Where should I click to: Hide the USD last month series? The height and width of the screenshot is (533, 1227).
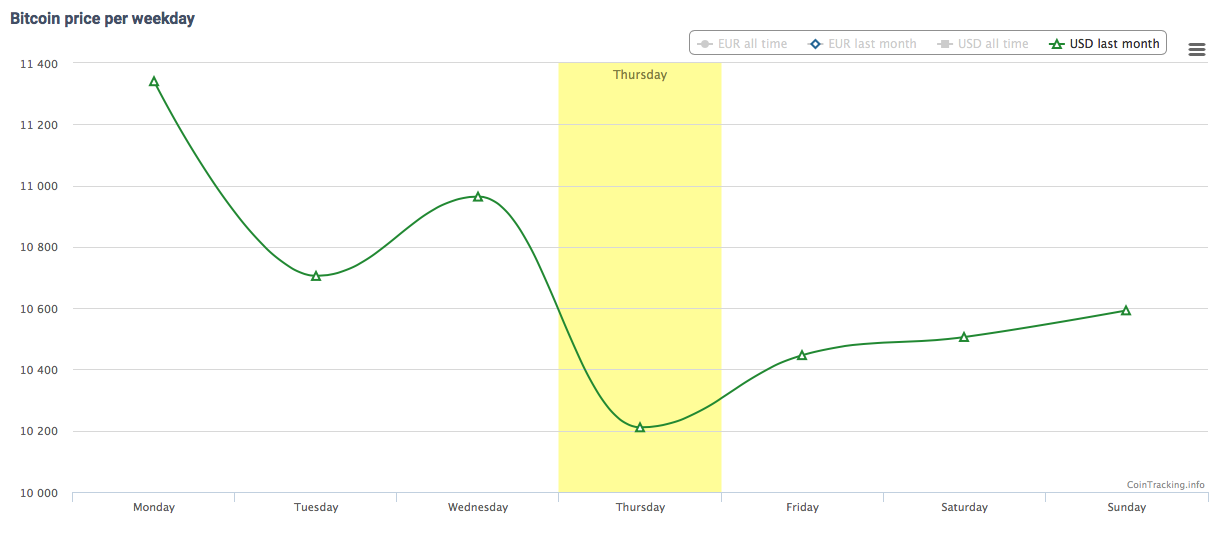pyautogui.click(x=1114, y=44)
